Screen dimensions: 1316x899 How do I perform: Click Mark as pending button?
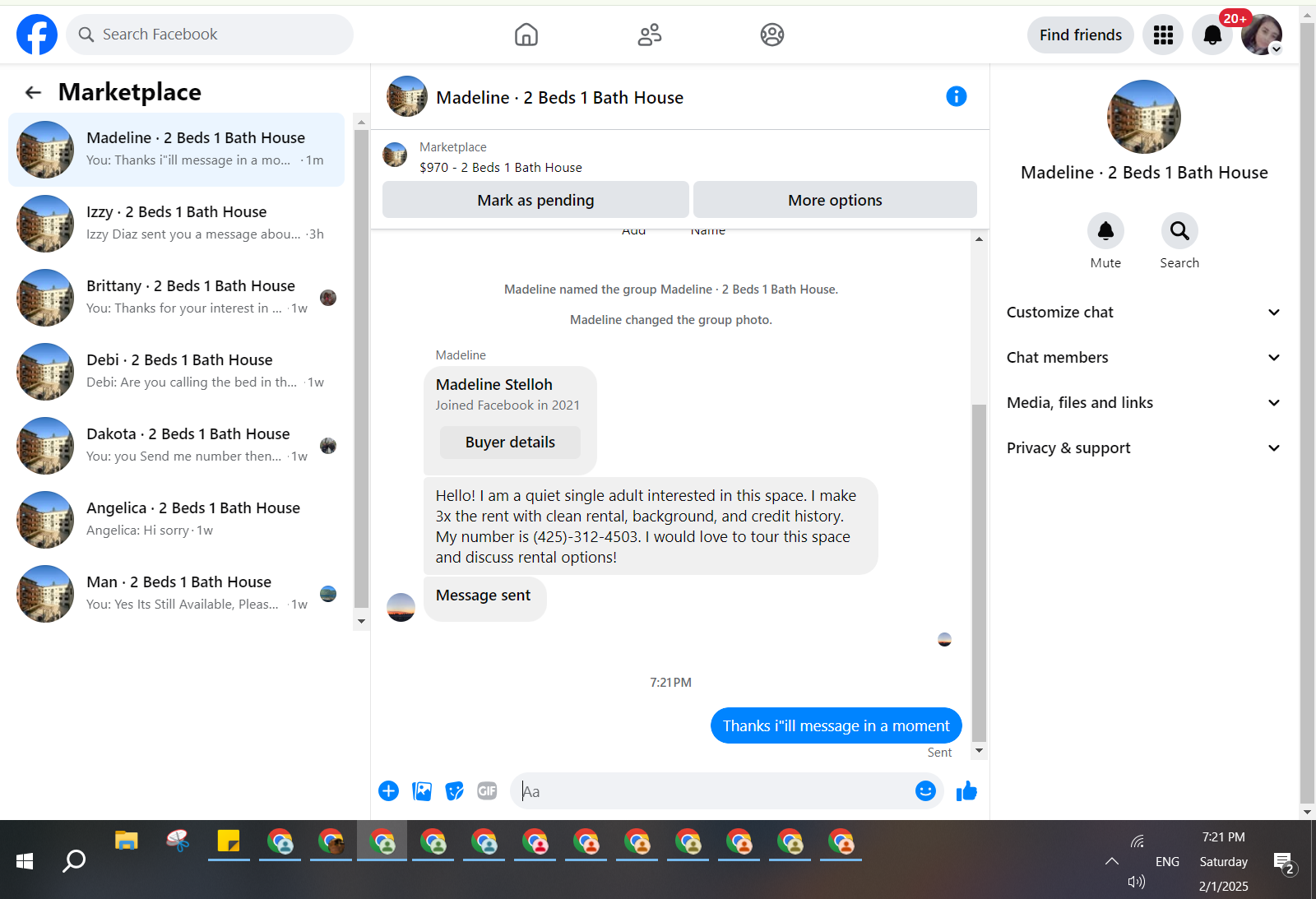tap(535, 200)
